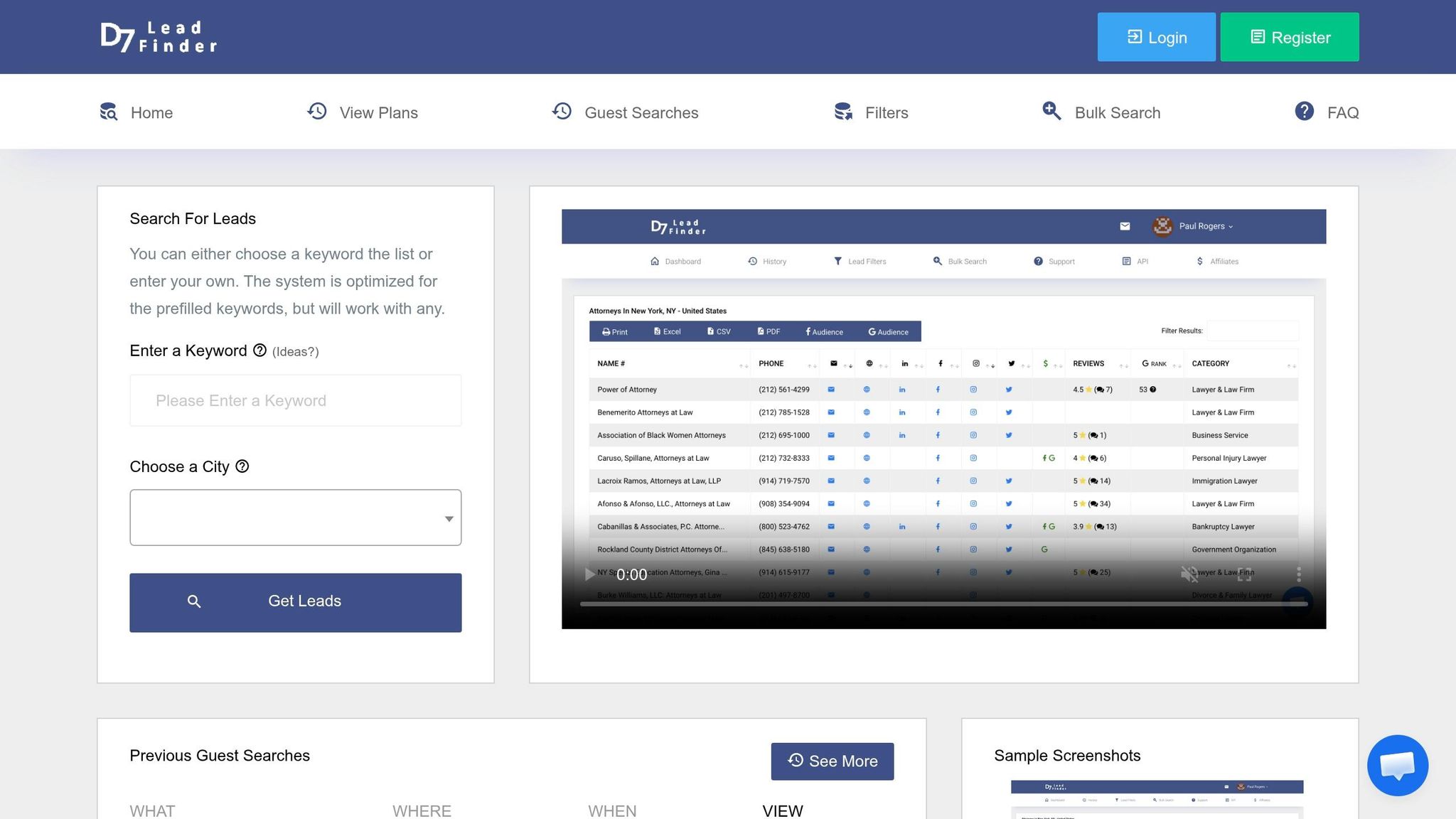Open the video's more options menu

[x=1299, y=574]
